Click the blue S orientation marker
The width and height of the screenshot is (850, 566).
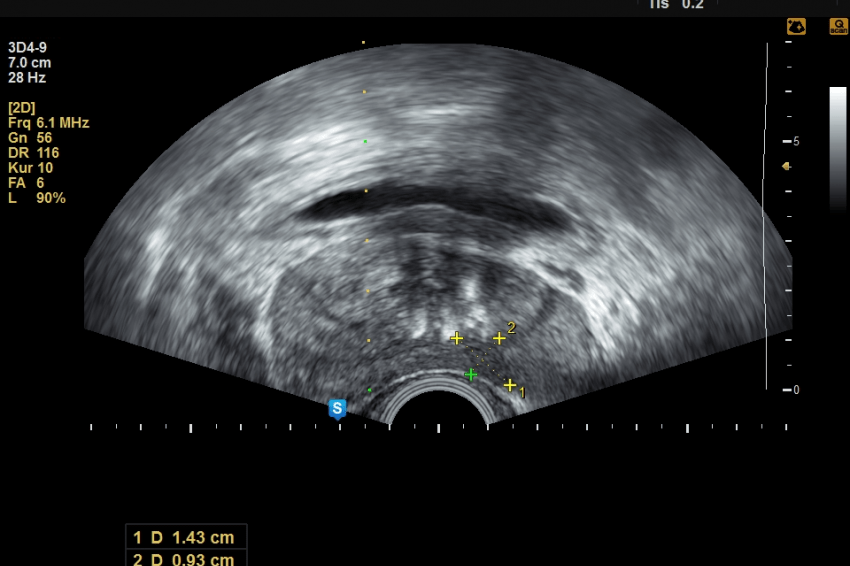tap(337, 408)
